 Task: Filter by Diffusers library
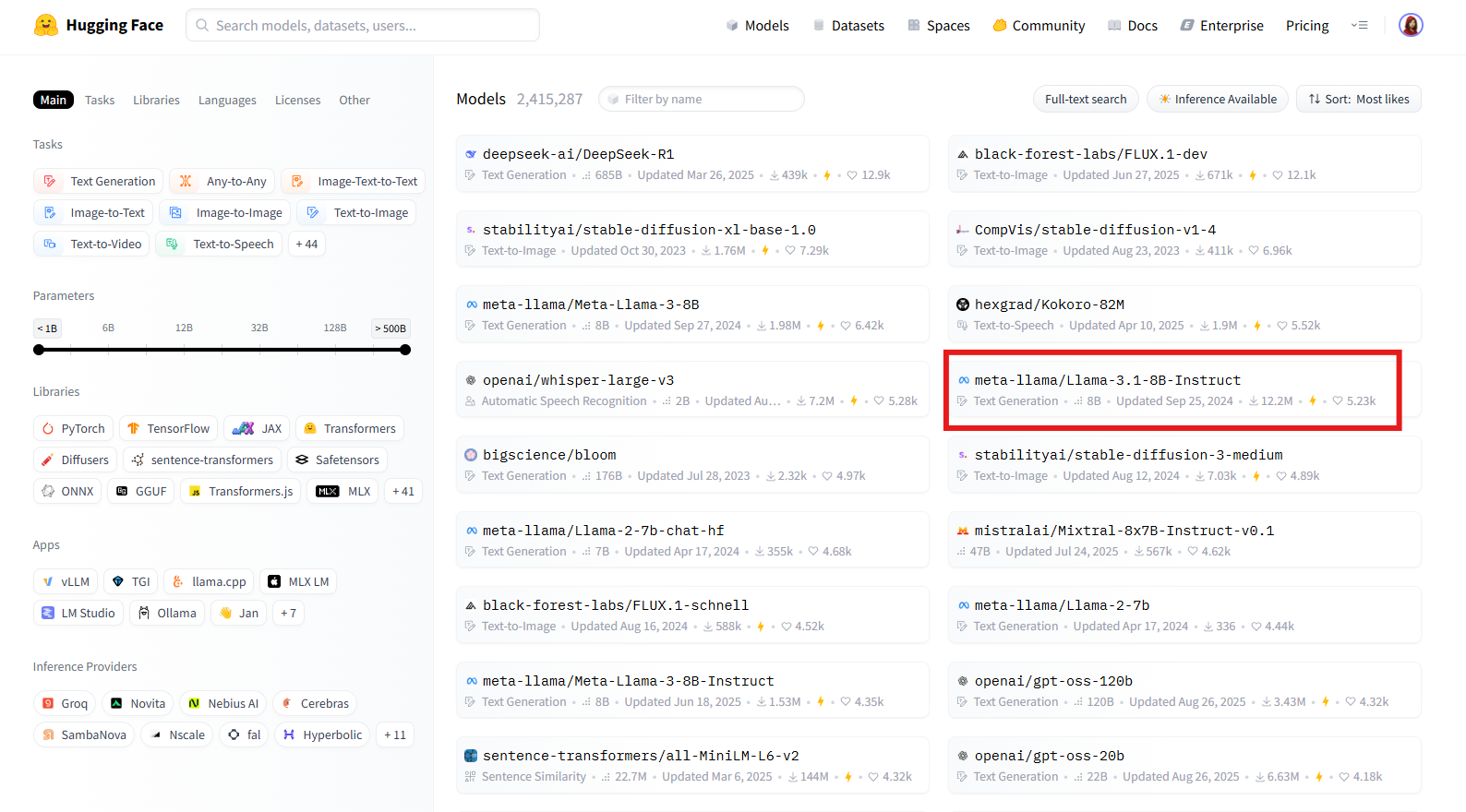[x=76, y=460]
